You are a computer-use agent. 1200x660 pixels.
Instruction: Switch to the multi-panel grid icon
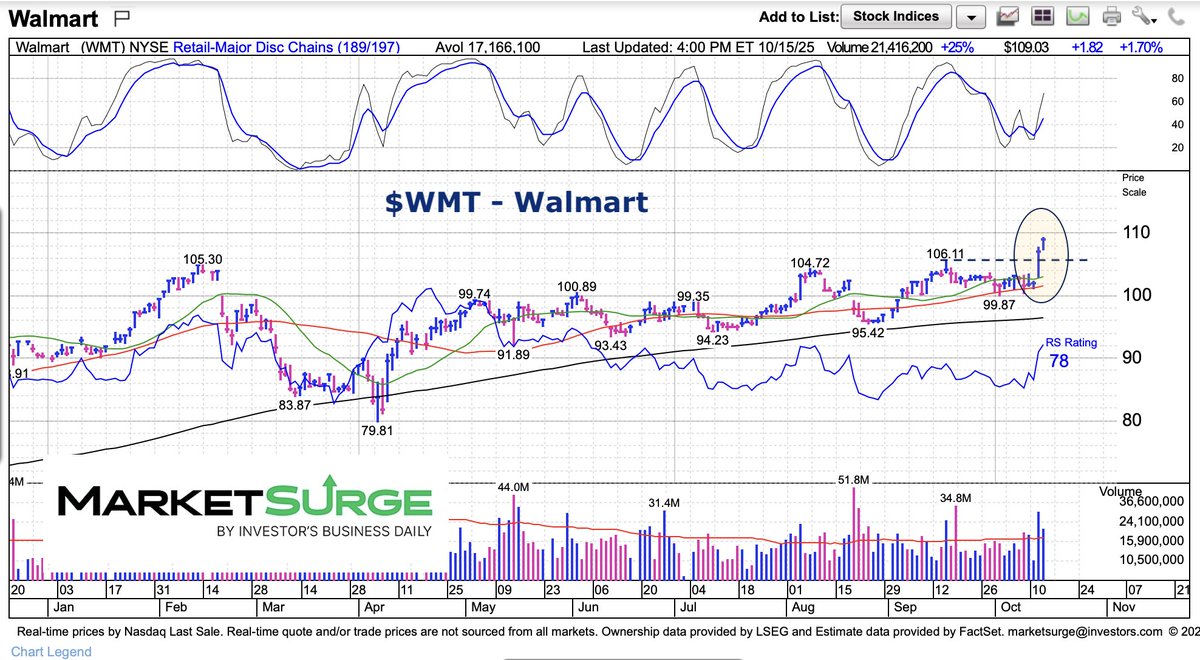coord(1043,16)
